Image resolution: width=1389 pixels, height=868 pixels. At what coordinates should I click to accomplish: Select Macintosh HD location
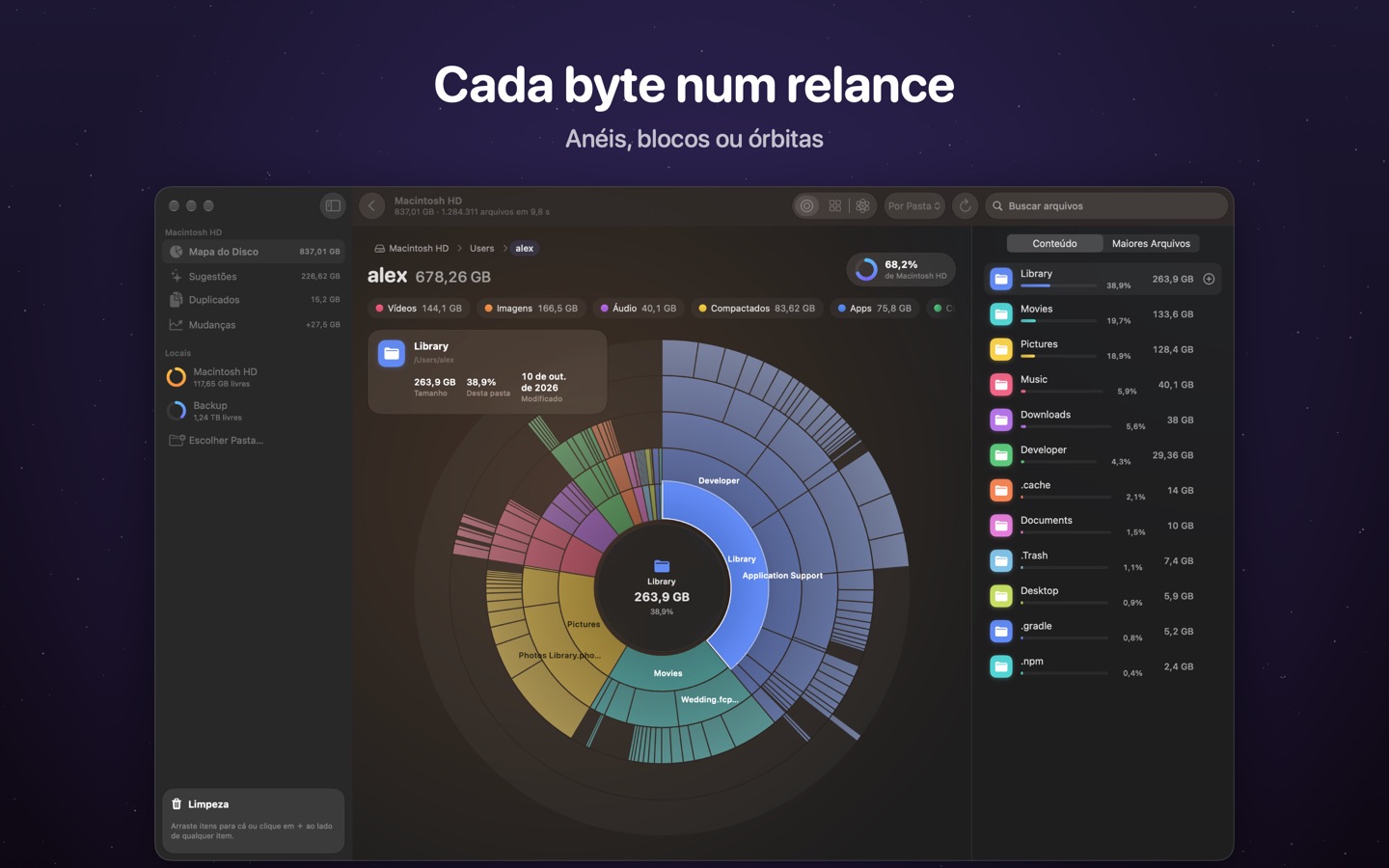[x=254, y=377]
